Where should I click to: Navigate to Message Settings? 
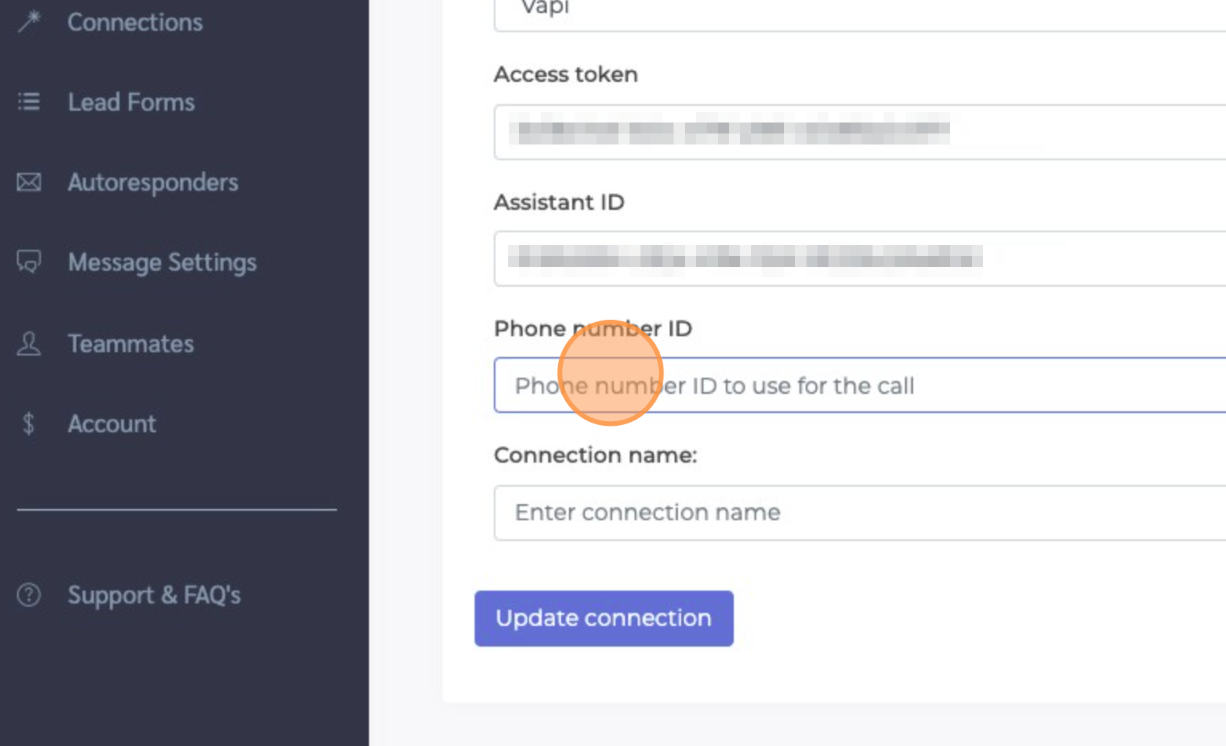tap(162, 262)
